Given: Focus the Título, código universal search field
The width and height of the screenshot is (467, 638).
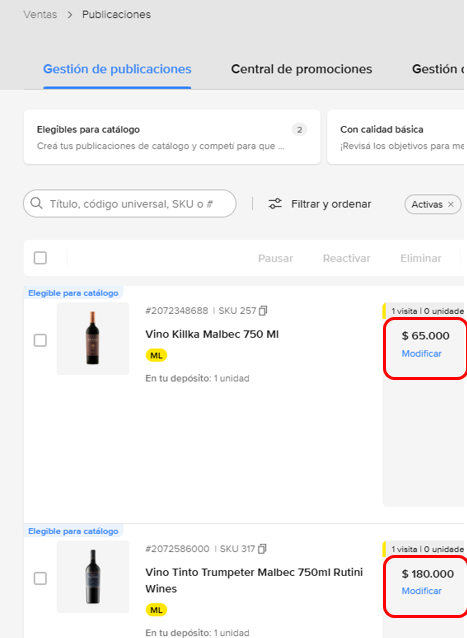Looking at the screenshot, I should 130,203.
